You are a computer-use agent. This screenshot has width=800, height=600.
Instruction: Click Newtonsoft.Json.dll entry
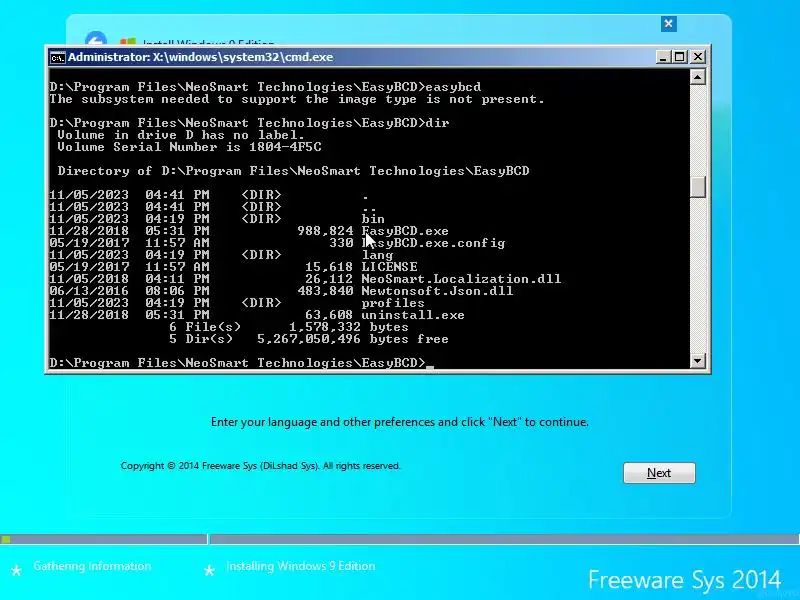(x=437, y=291)
